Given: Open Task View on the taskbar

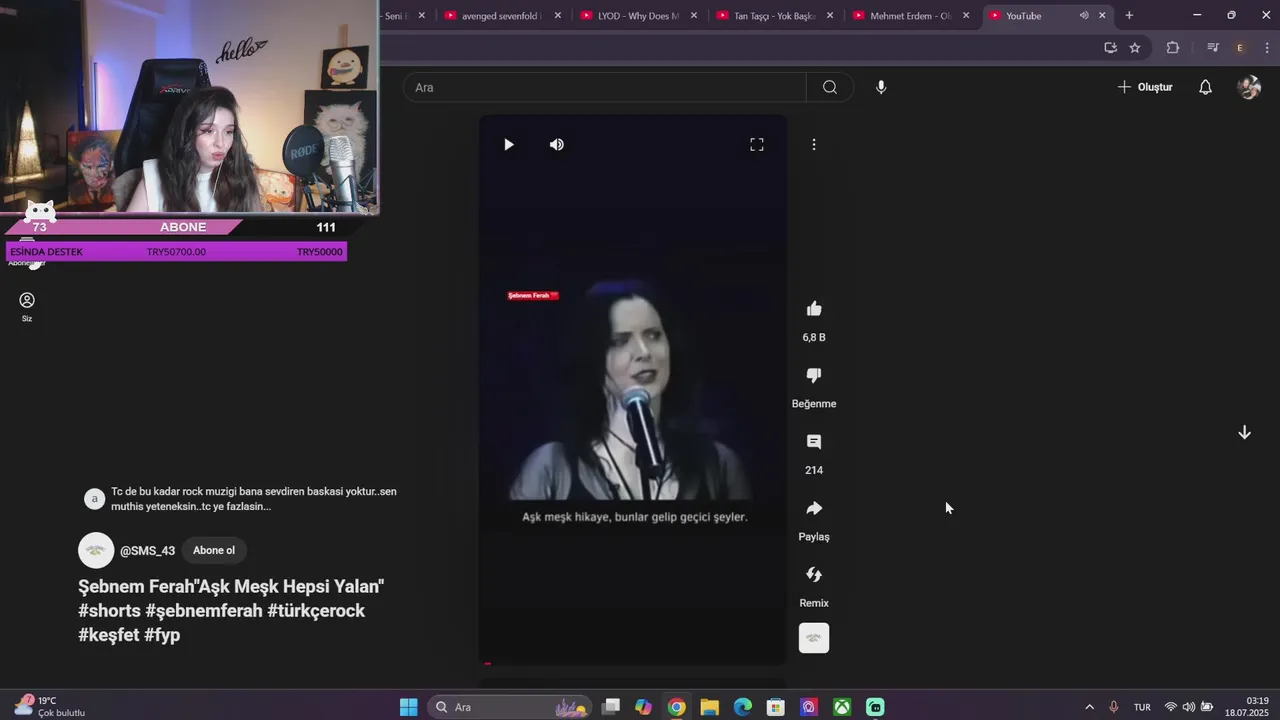Looking at the screenshot, I should [x=611, y=707].
